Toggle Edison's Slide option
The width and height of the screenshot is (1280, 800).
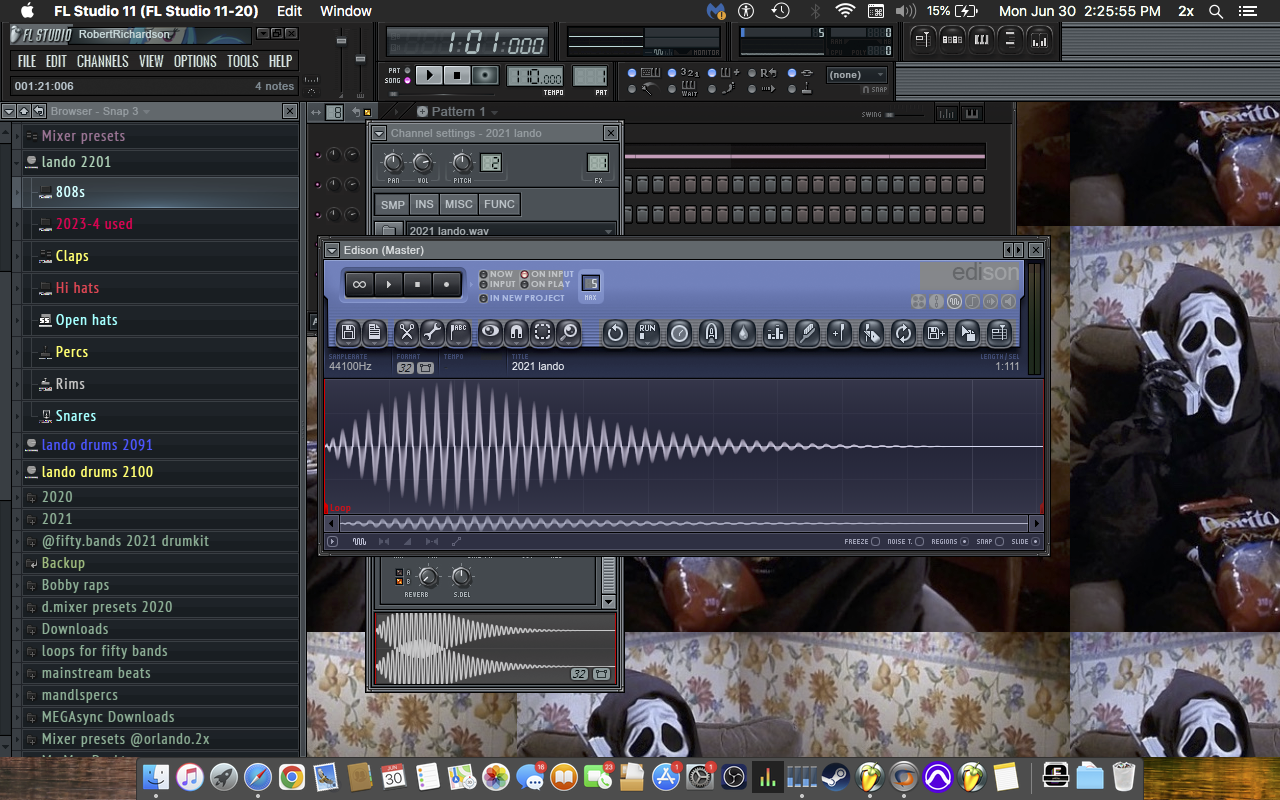click(x=1035, y=542)
